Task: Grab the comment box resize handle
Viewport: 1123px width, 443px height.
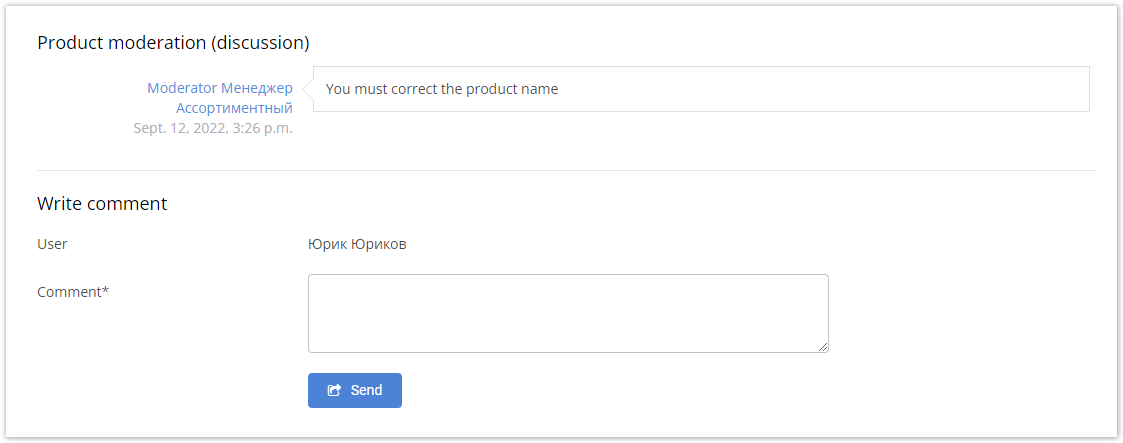Action: [823, 347]
